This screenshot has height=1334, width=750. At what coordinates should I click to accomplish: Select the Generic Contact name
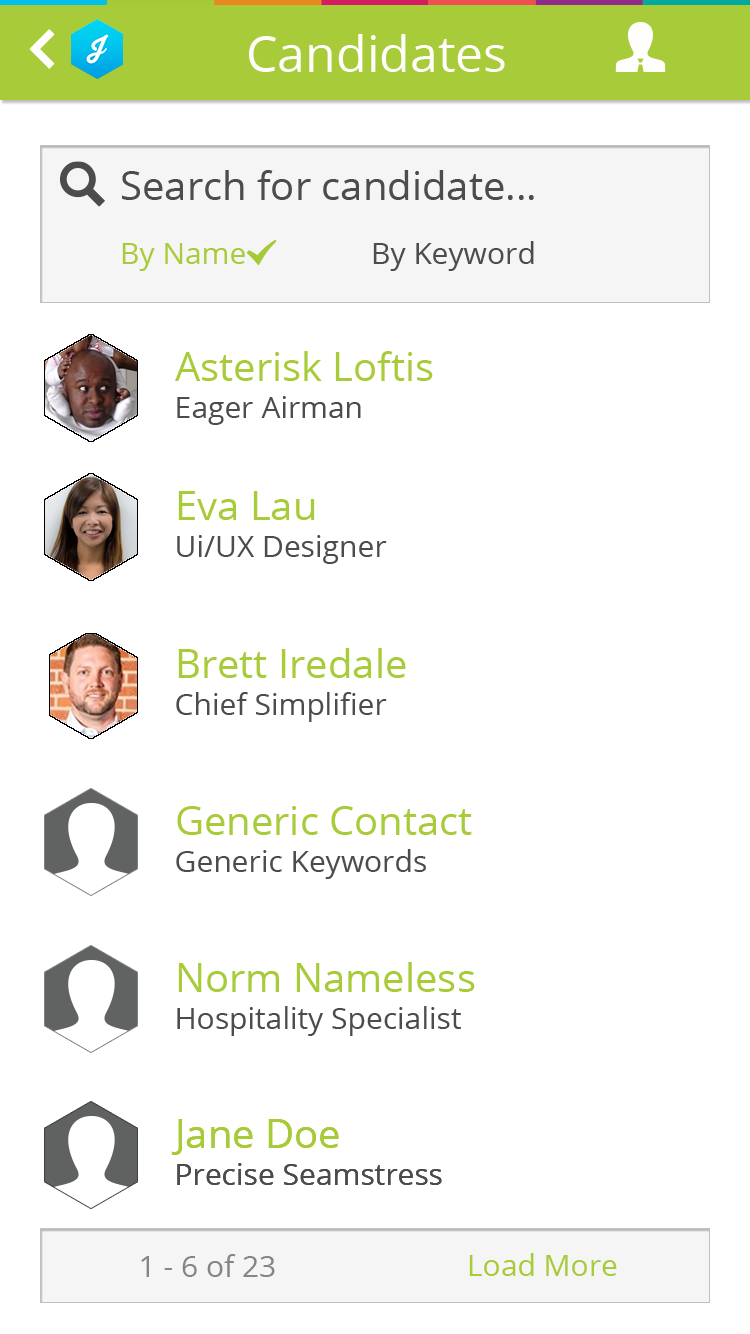323,821
